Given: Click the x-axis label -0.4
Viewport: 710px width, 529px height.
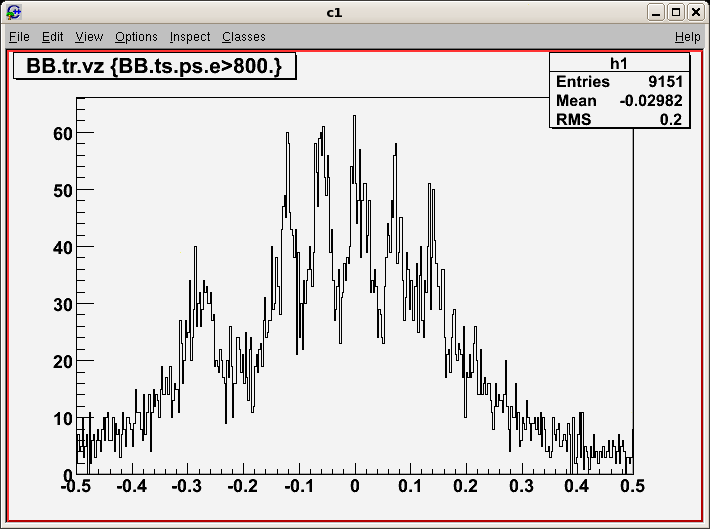Looking at the screenshot, I should (132, 486).
